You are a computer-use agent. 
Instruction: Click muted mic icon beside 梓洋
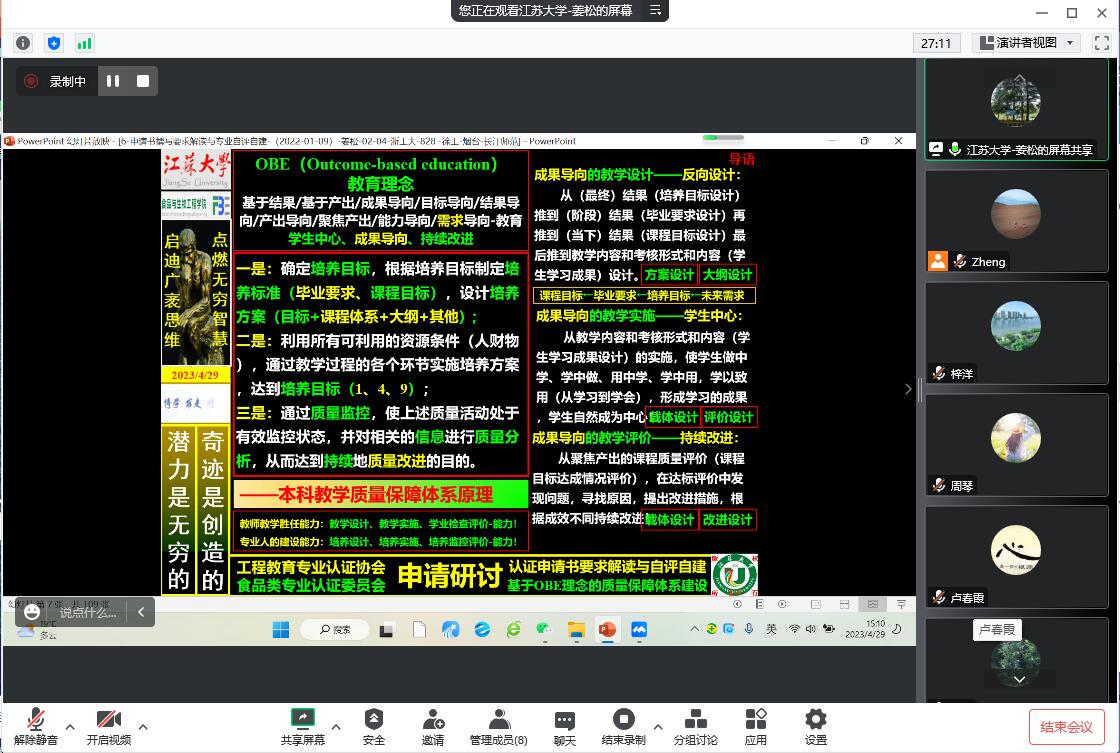pos(939,373)
